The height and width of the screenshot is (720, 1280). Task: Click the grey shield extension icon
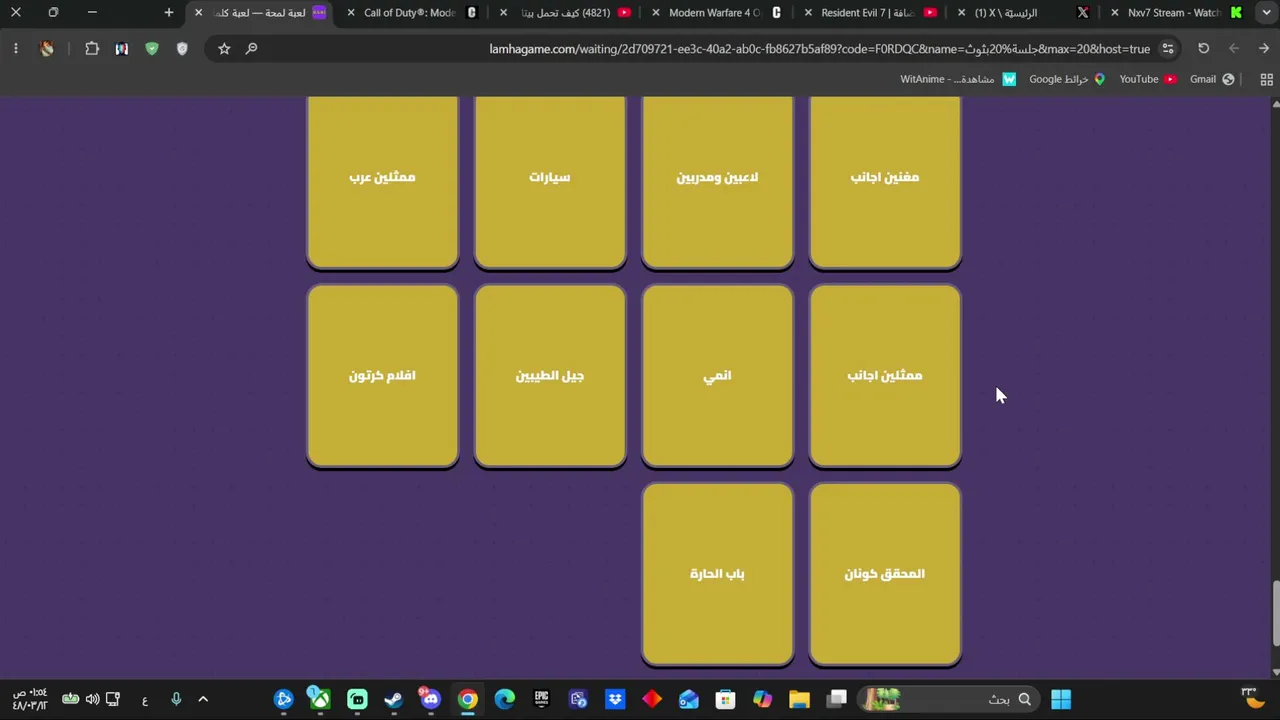pyautogui.click(x=182, y=49)
